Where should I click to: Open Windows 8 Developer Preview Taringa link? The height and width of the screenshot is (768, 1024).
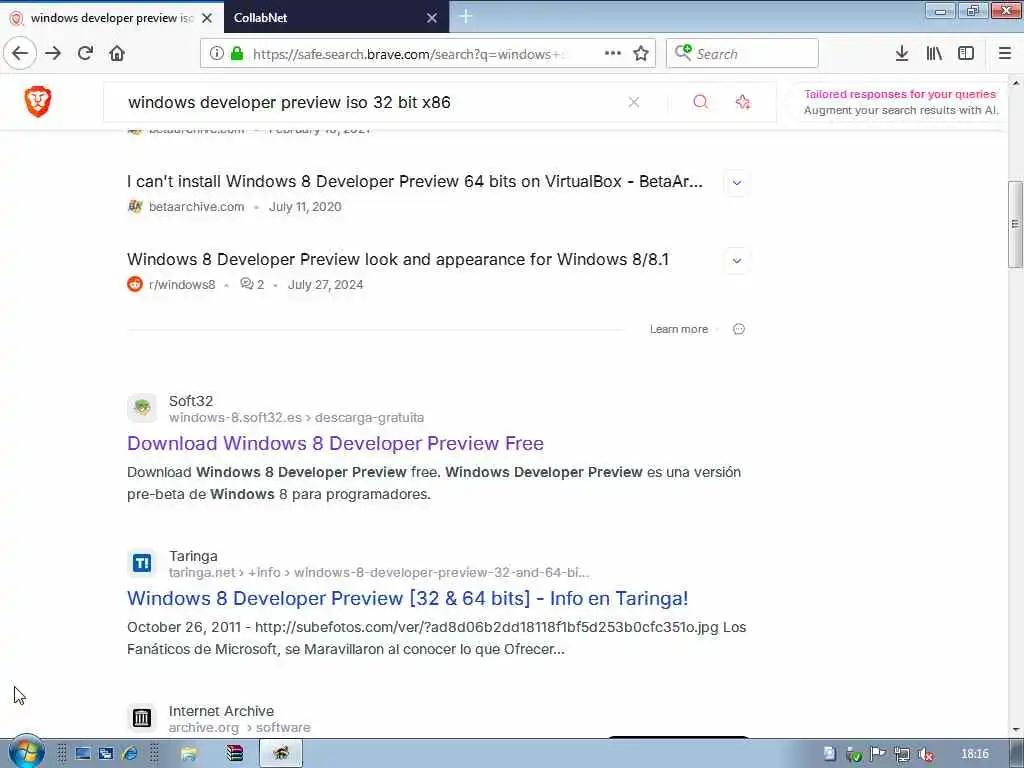tap(408, 598)
